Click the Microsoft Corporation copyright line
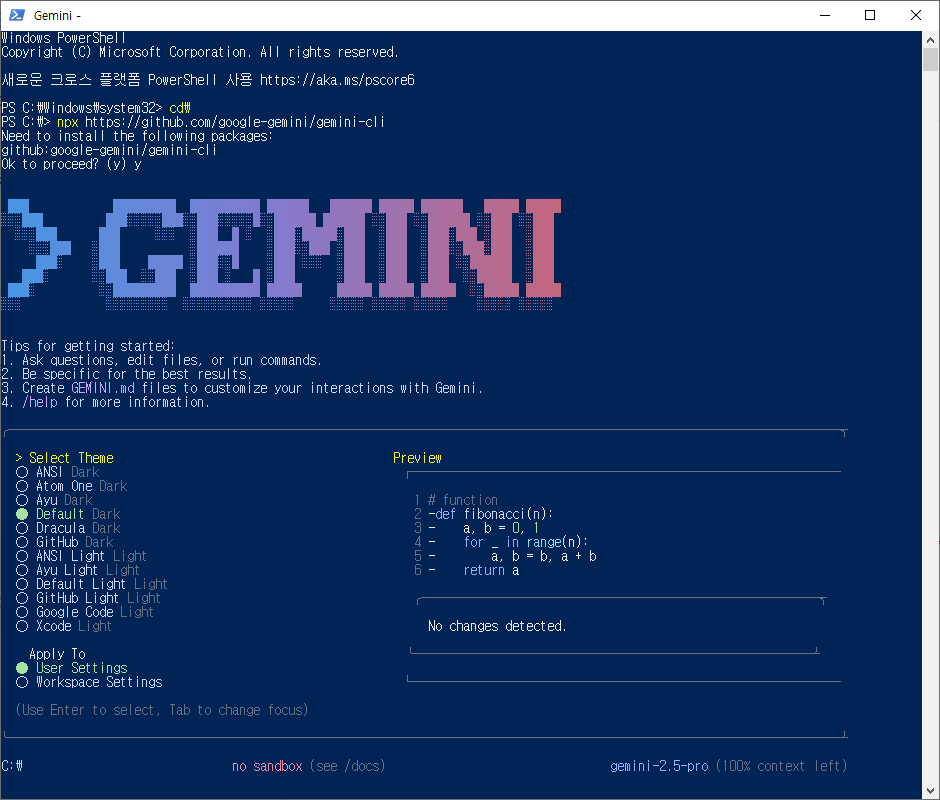The height and width of the screenshot is (800, 940). (200, 52)
